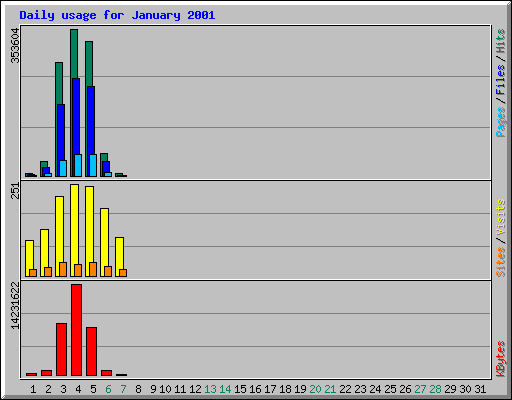Select the yellow Visits bar for day 1
512x400 pixels.
pyautogui.click(x=29, y=255)
